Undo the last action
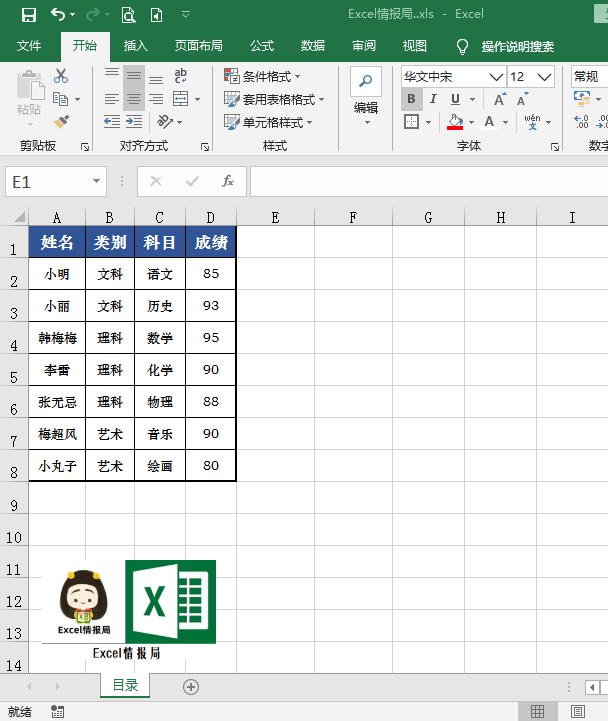Screen dimensions: 608x721 point(58,15)
